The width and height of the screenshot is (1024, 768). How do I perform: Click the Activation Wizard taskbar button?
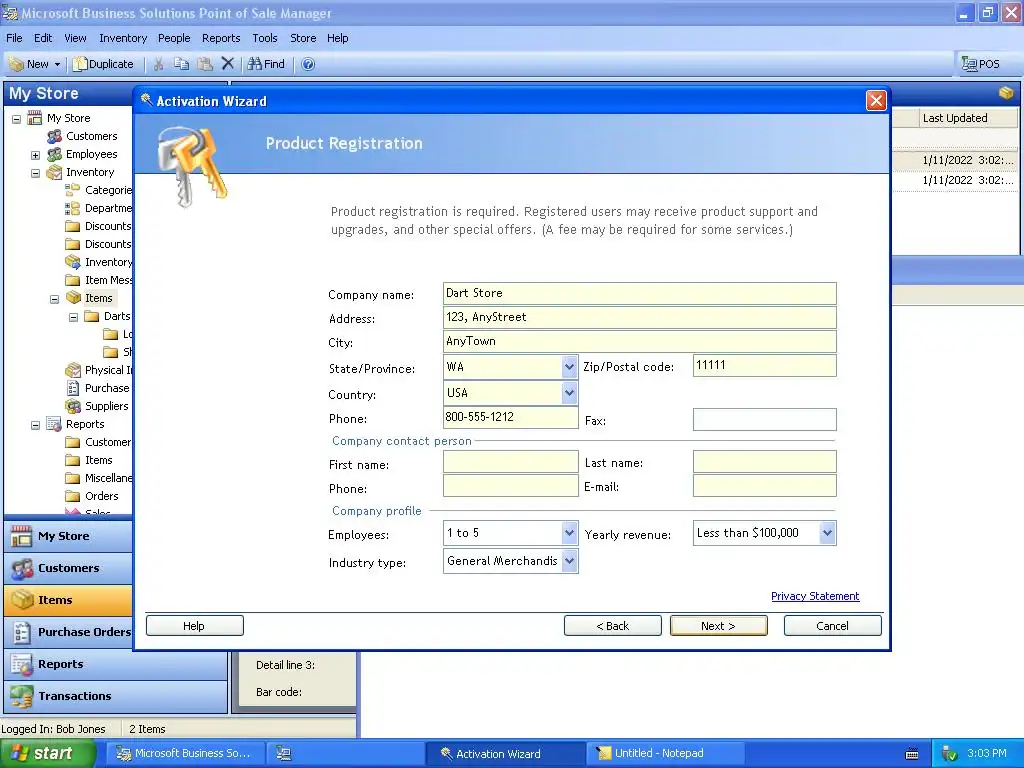tap(505, 754)
